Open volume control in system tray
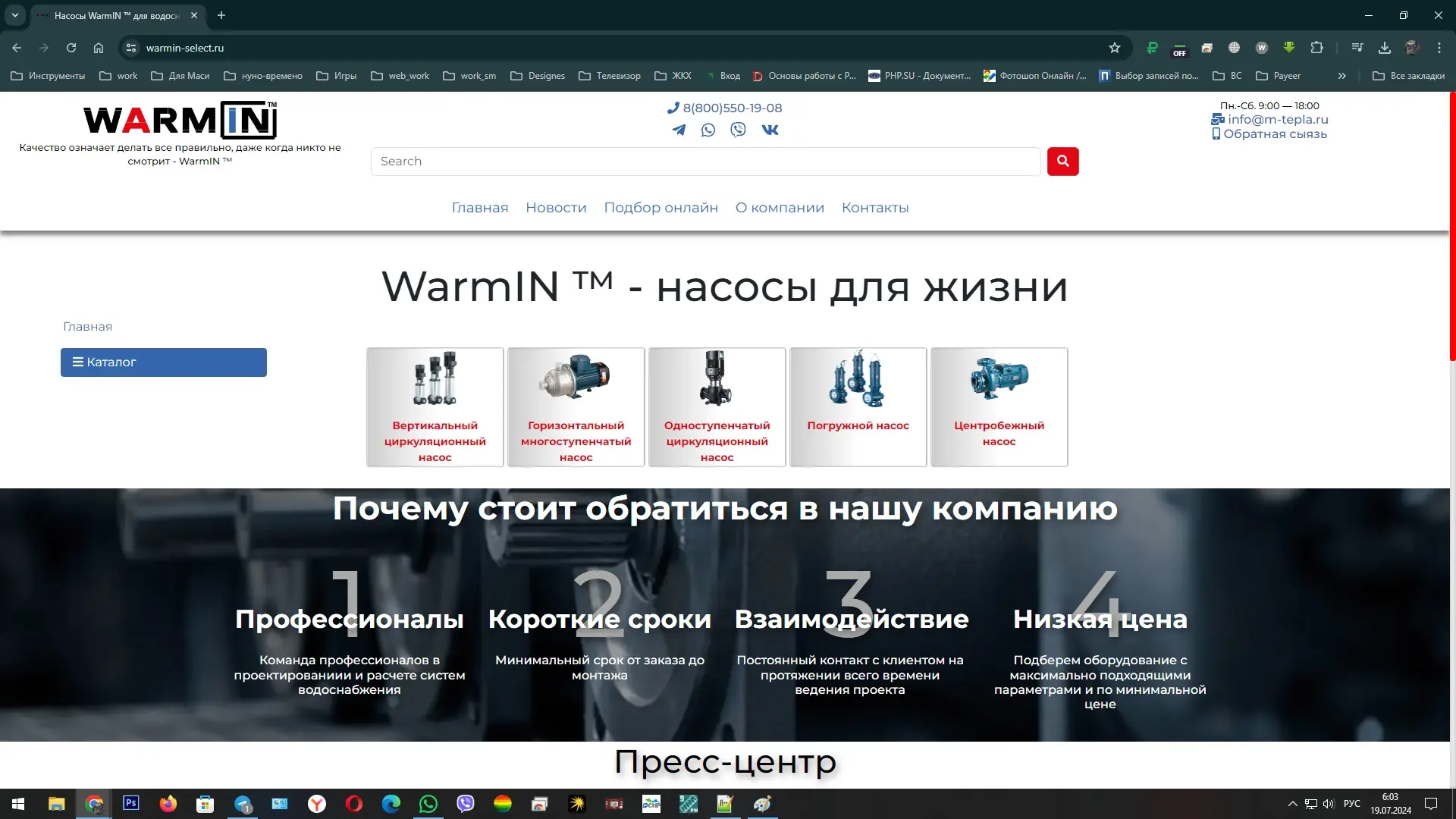 point(1329,804)
